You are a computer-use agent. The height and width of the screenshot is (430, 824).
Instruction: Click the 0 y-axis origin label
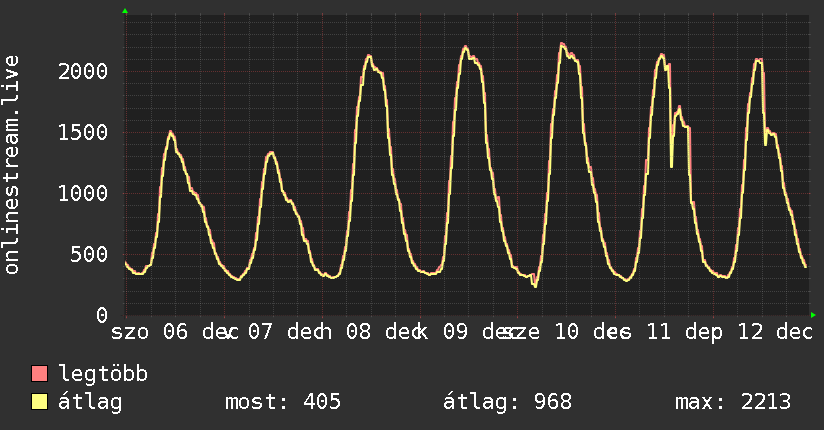[x=102, y=315]
